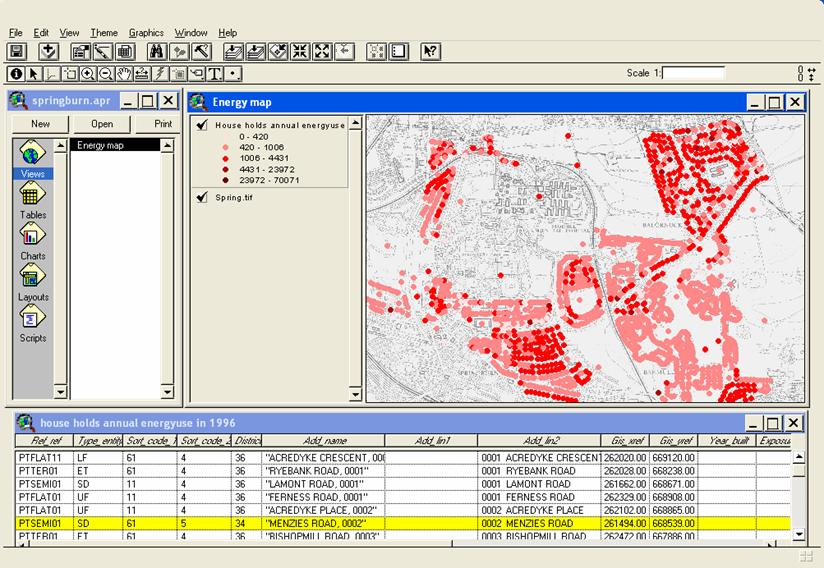Image resolution: width=824 pixels, height=568 pixels.
Task: Click the Find binoculars icon
Action: (156, 52)
